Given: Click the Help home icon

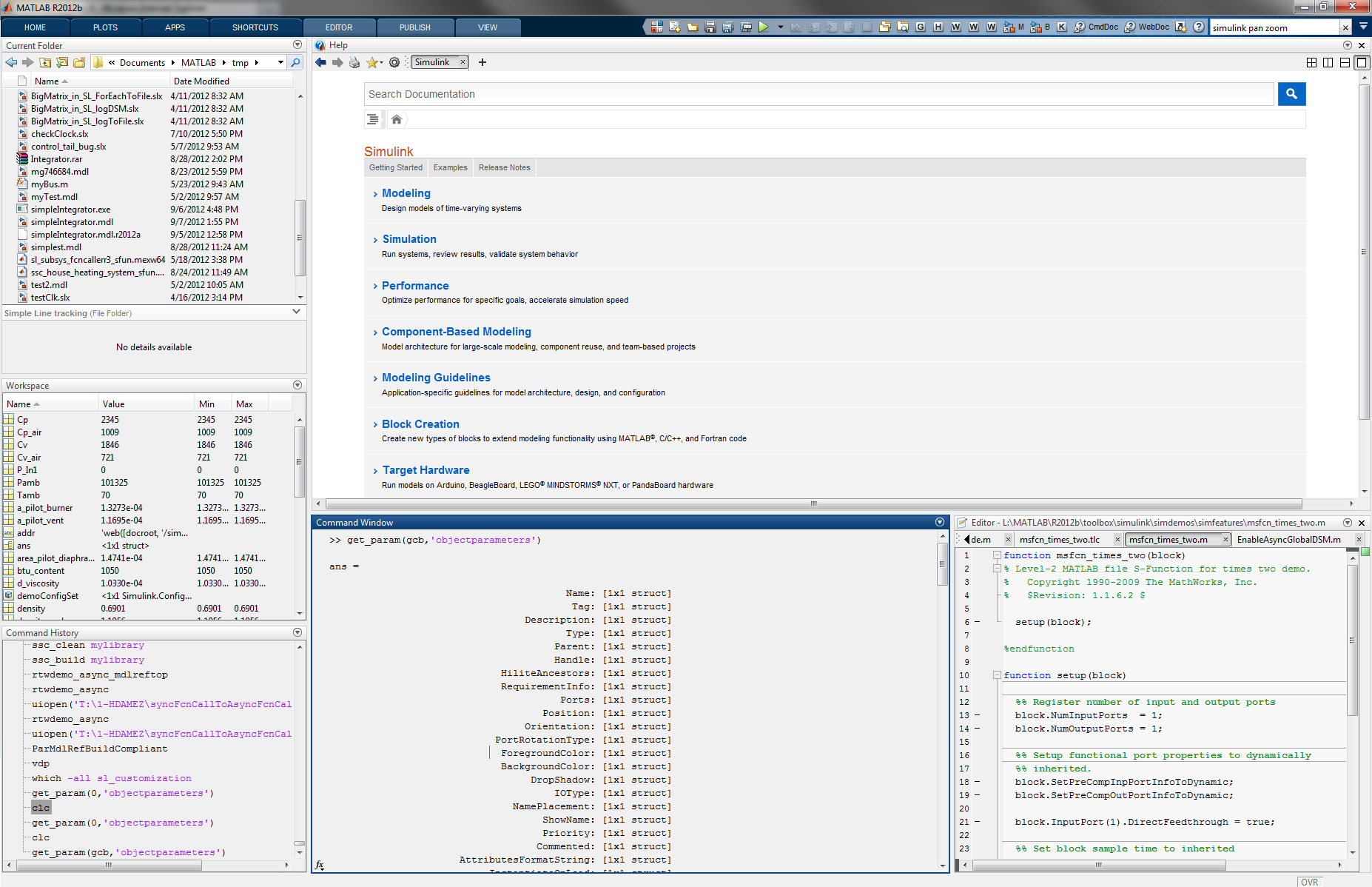Looking at the screenshot, I should [397, 119].
